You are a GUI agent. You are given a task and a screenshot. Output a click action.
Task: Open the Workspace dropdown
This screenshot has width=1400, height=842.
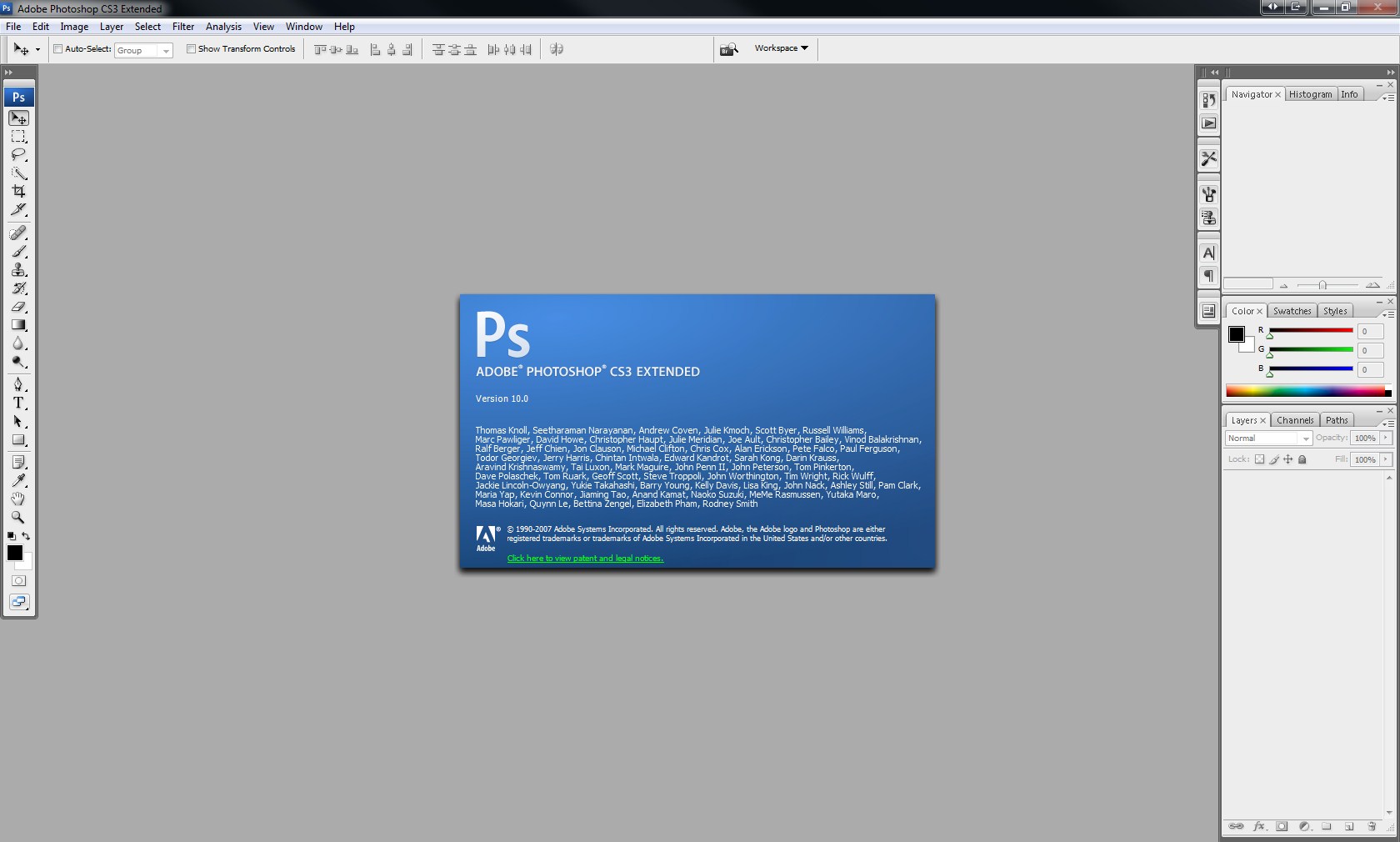coord(782,48)
